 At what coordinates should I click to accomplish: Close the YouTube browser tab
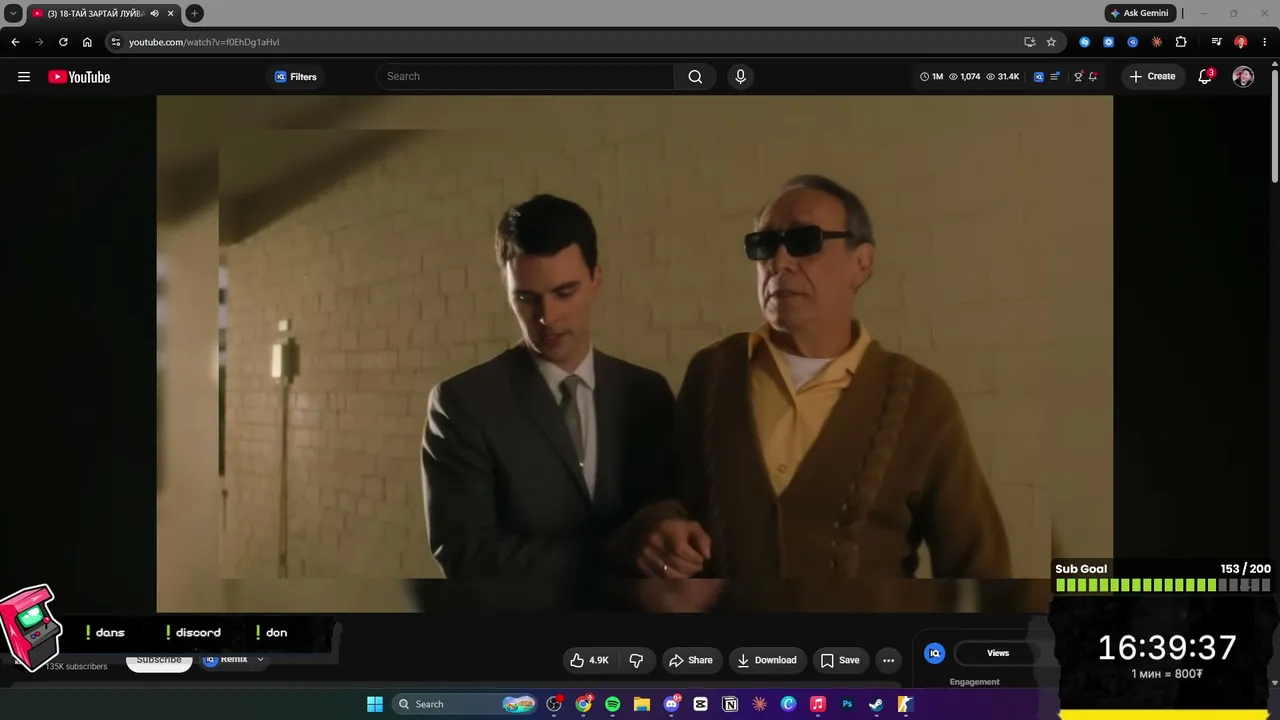coord(170,13)
